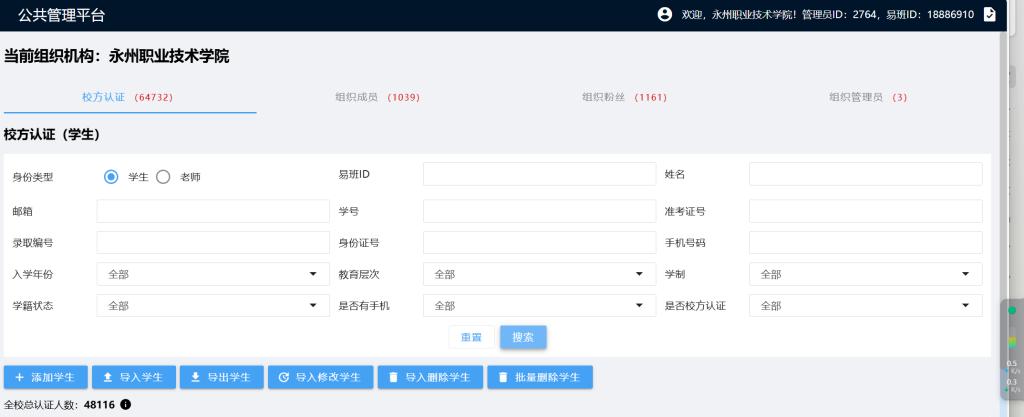Click the 批量删除学生 button
This screenshot has height=417, width=1024.
[539, 377]
